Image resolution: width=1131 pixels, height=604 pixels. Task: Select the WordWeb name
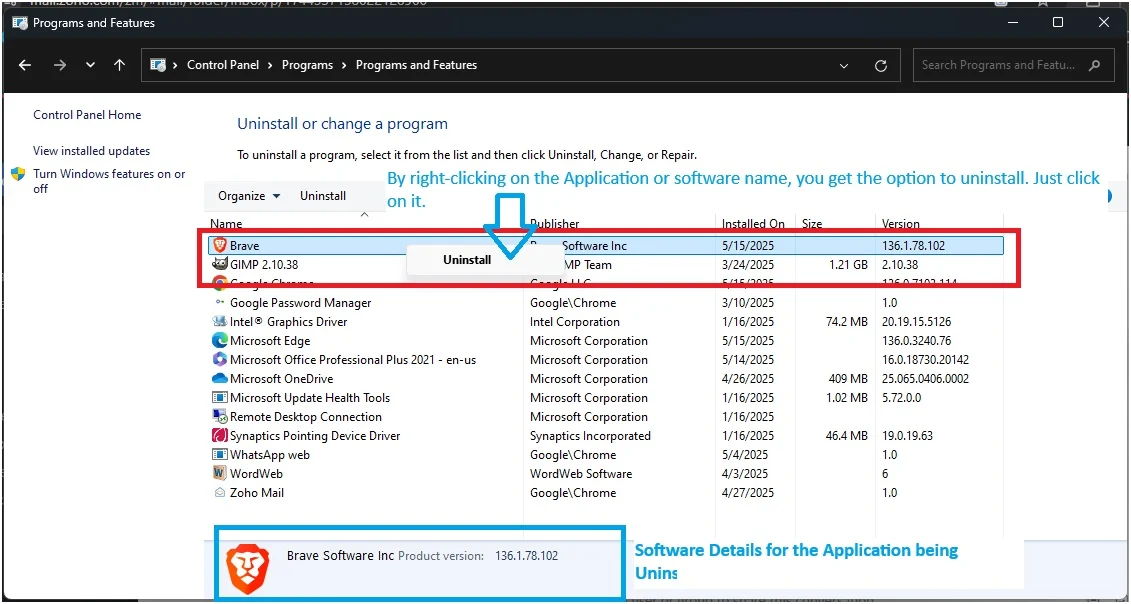256,474
